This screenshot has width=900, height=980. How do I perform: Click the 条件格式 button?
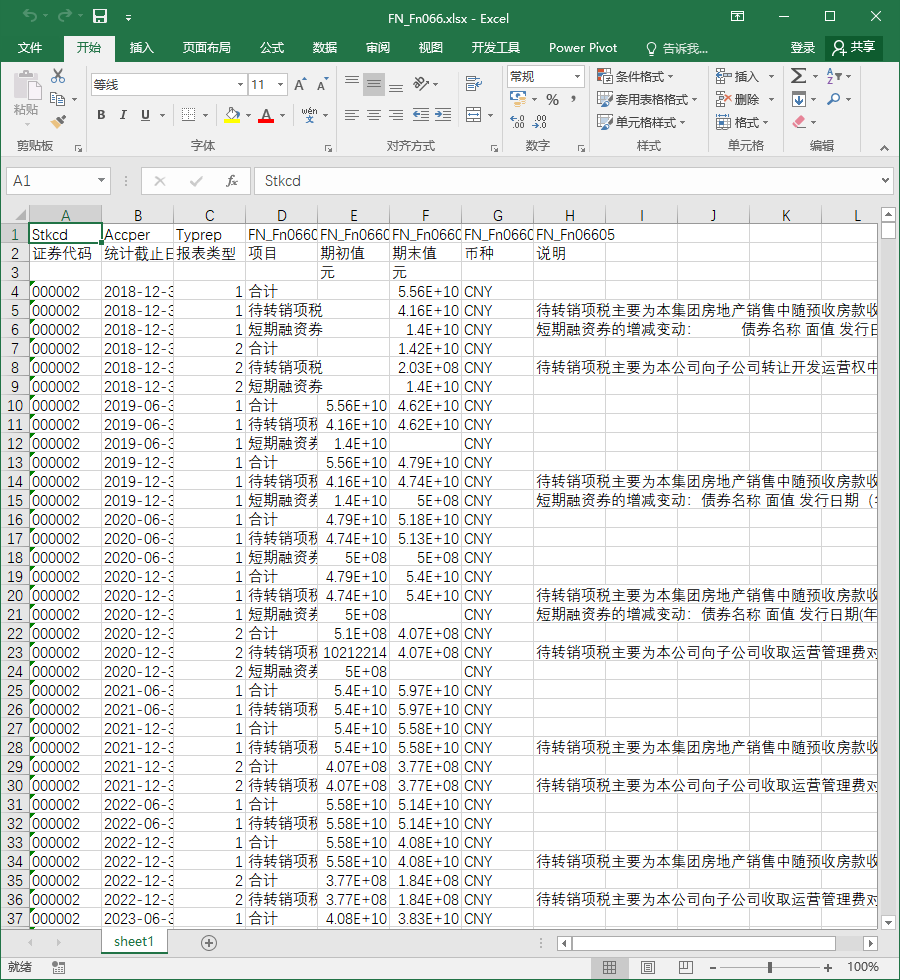click(635, 76)
